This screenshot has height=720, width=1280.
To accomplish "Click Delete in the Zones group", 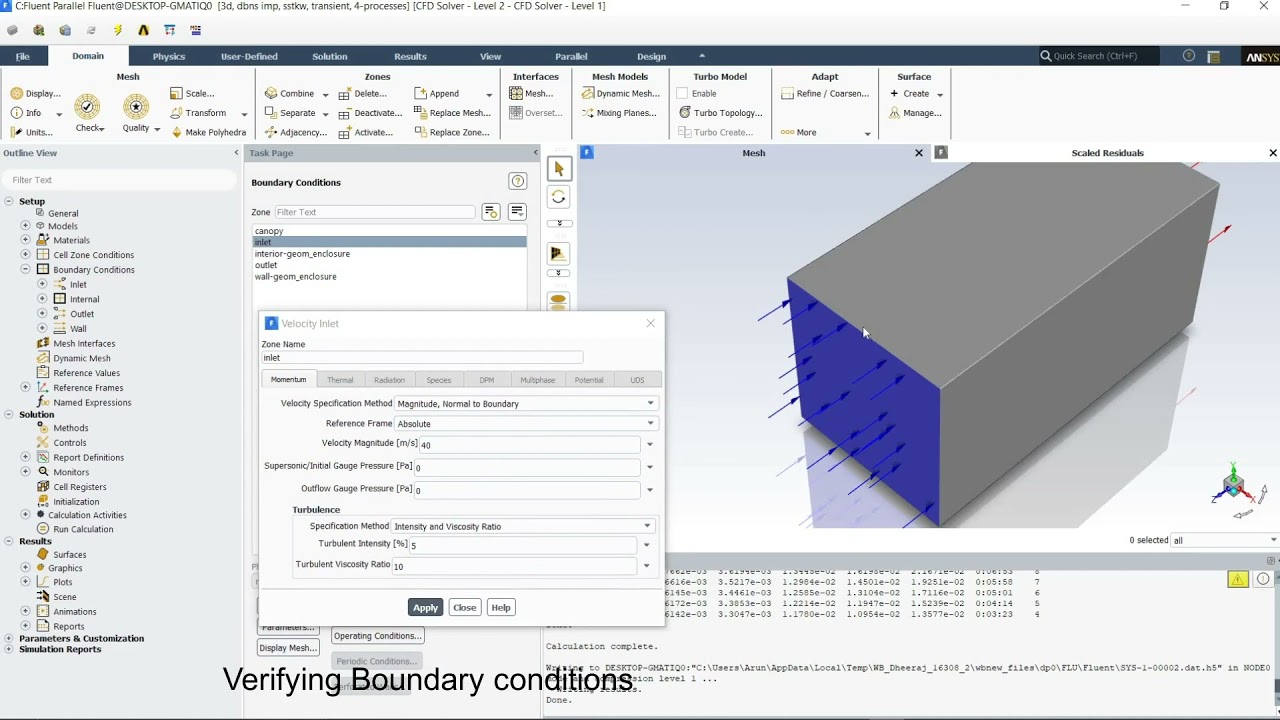I will click(x=363, y=93).
